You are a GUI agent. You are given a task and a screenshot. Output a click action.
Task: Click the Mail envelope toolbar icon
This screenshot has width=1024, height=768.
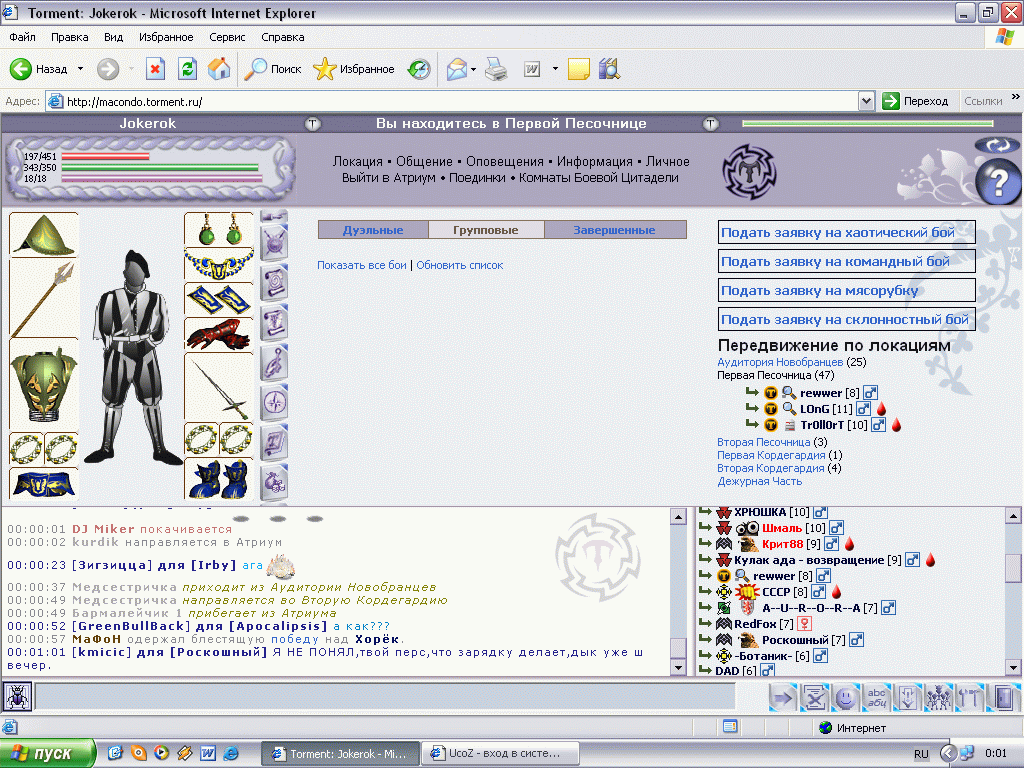click(457, 69)
